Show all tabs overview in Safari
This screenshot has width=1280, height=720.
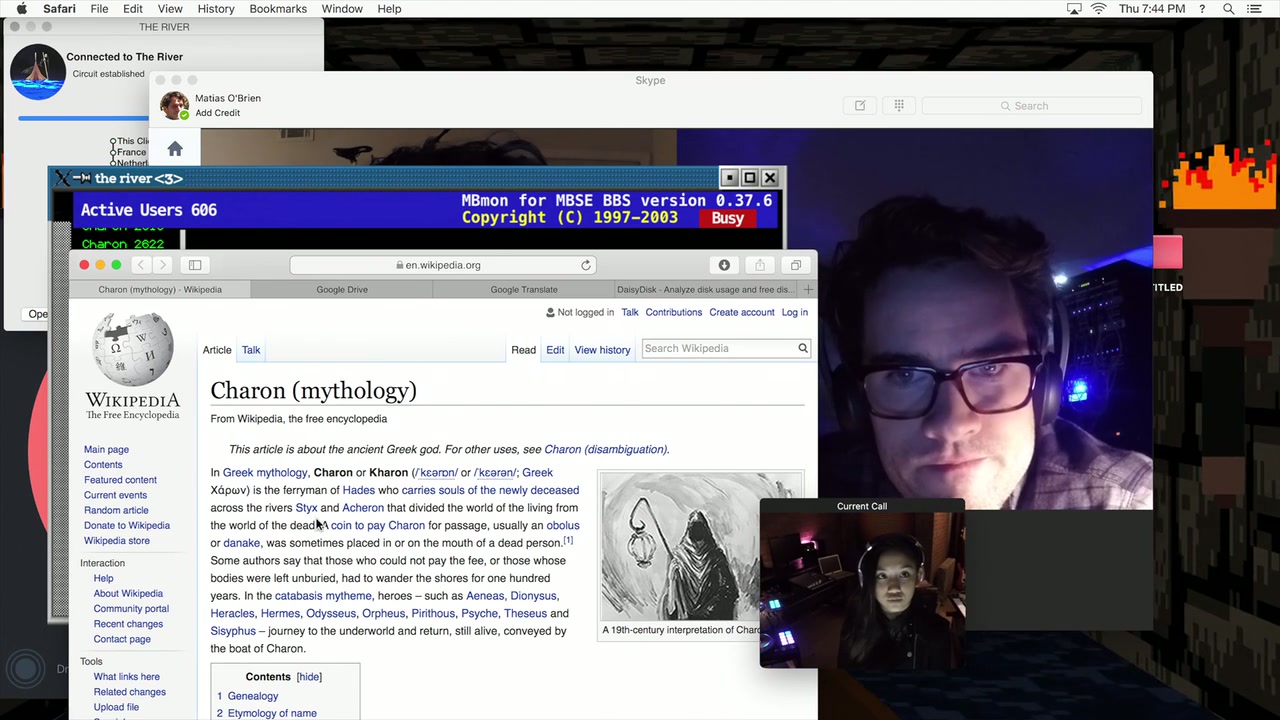tap(796, 265)
